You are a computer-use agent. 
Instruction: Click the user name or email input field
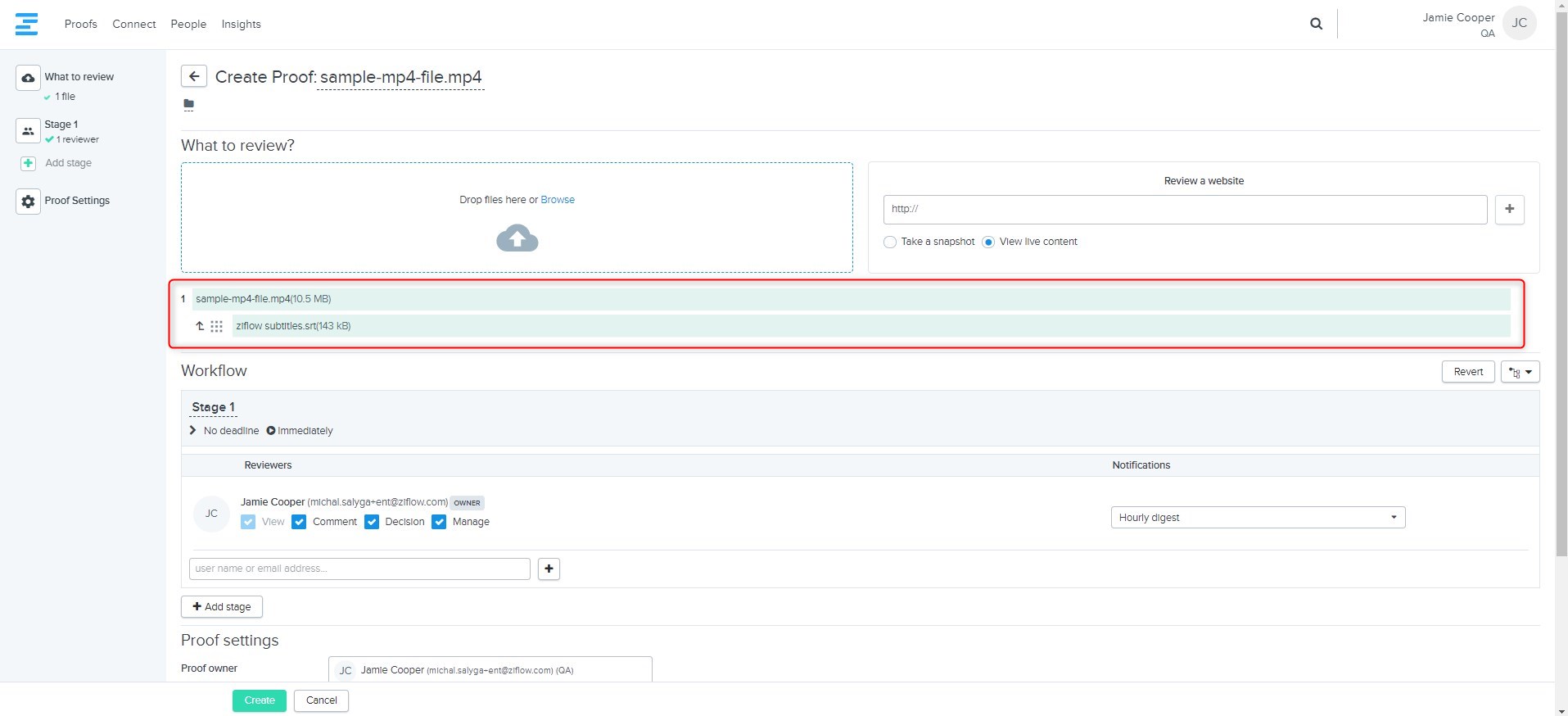[x=359, y=569]
